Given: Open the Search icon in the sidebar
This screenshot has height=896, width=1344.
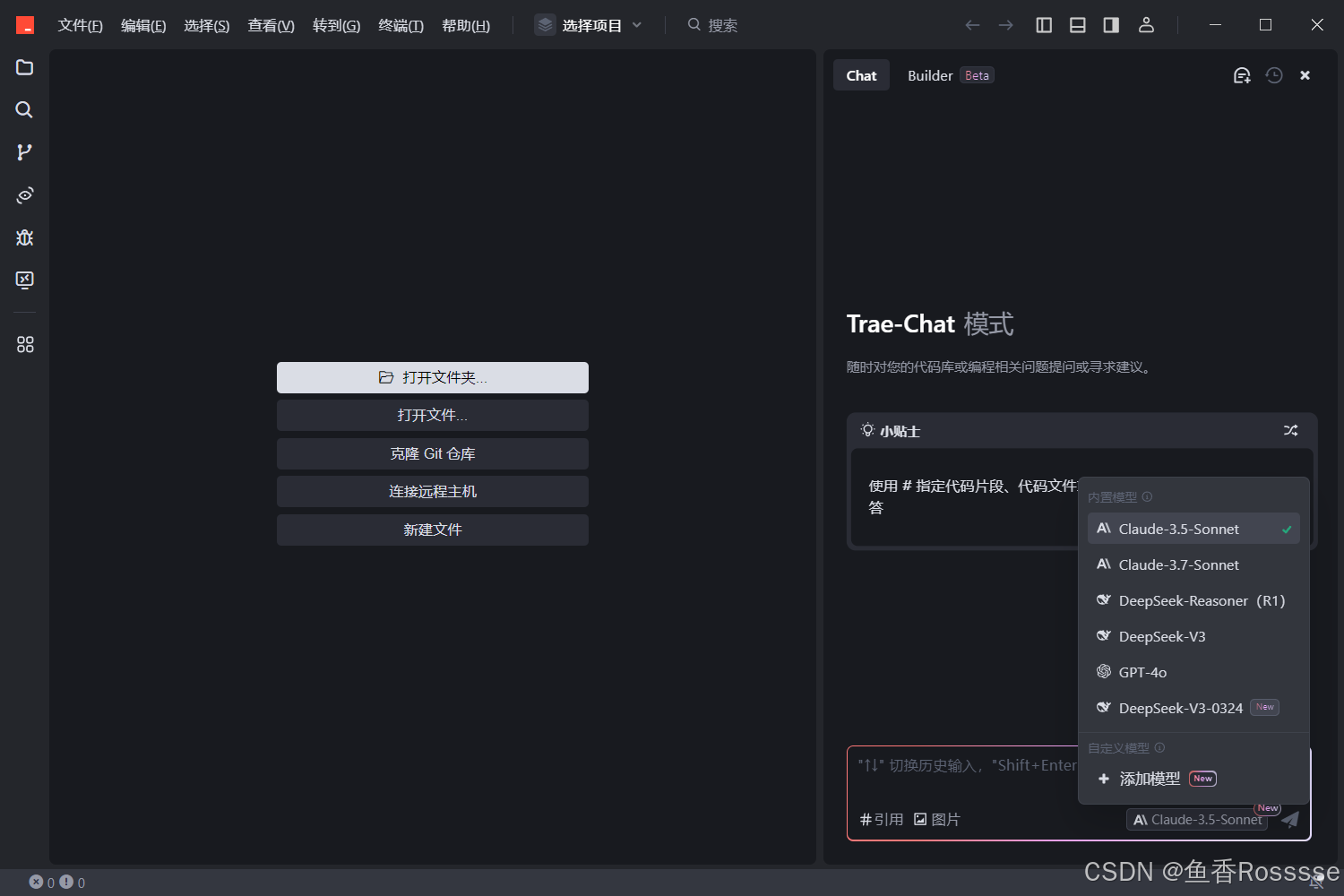Looking at the screenshot, I should 25,109.
